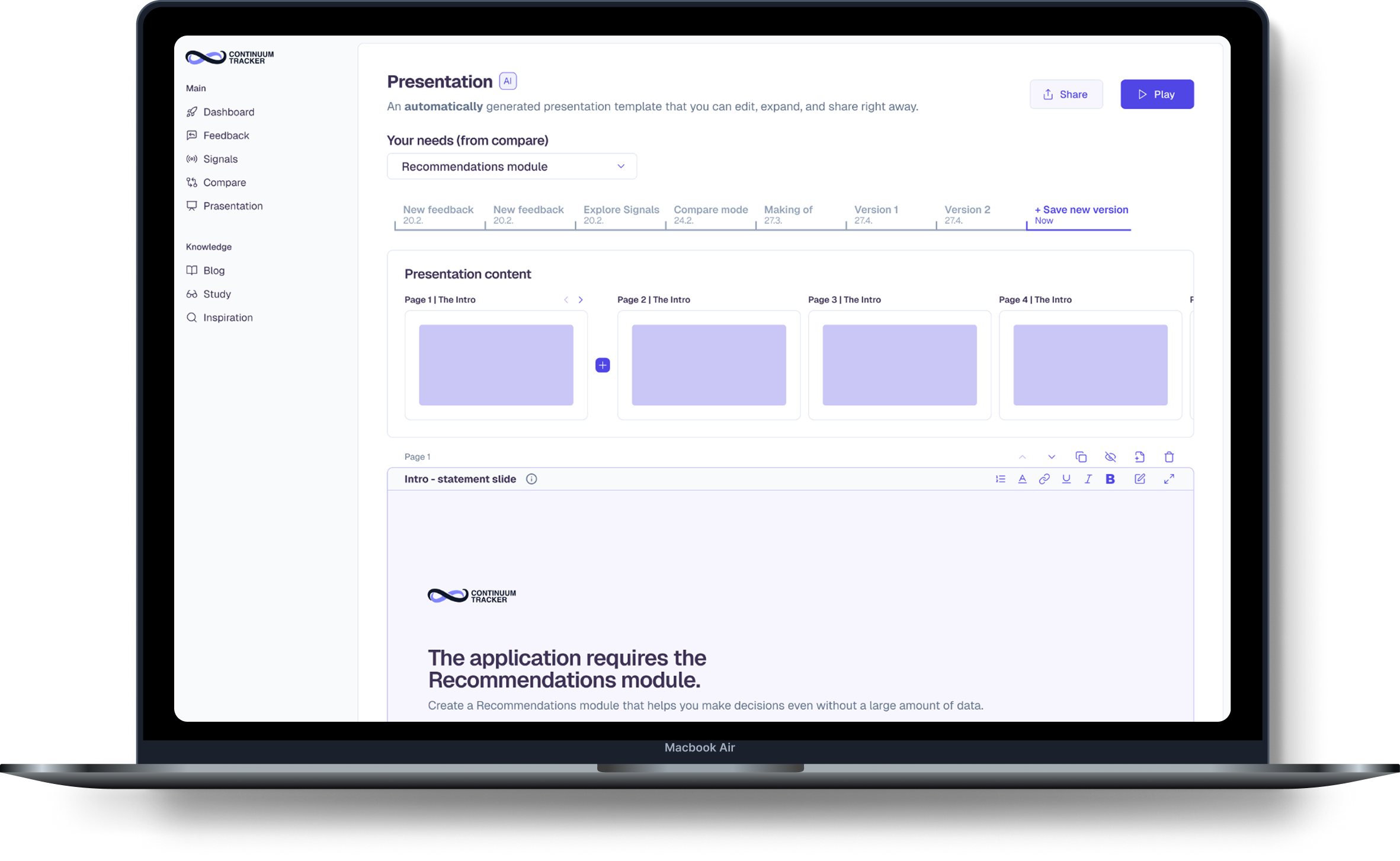Toggle bold formatting
Viewport: 1400px width, 861px height.
tap(1110, 479)
